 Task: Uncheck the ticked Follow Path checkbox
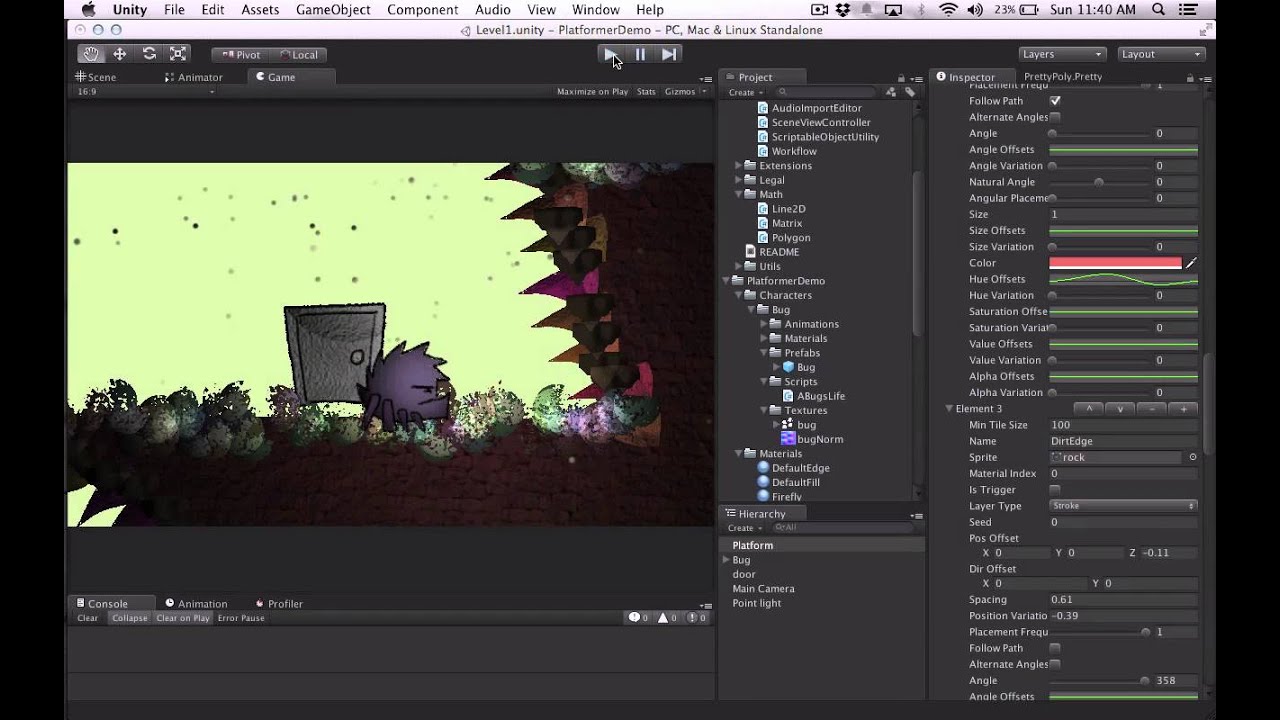click(1055, 101)
